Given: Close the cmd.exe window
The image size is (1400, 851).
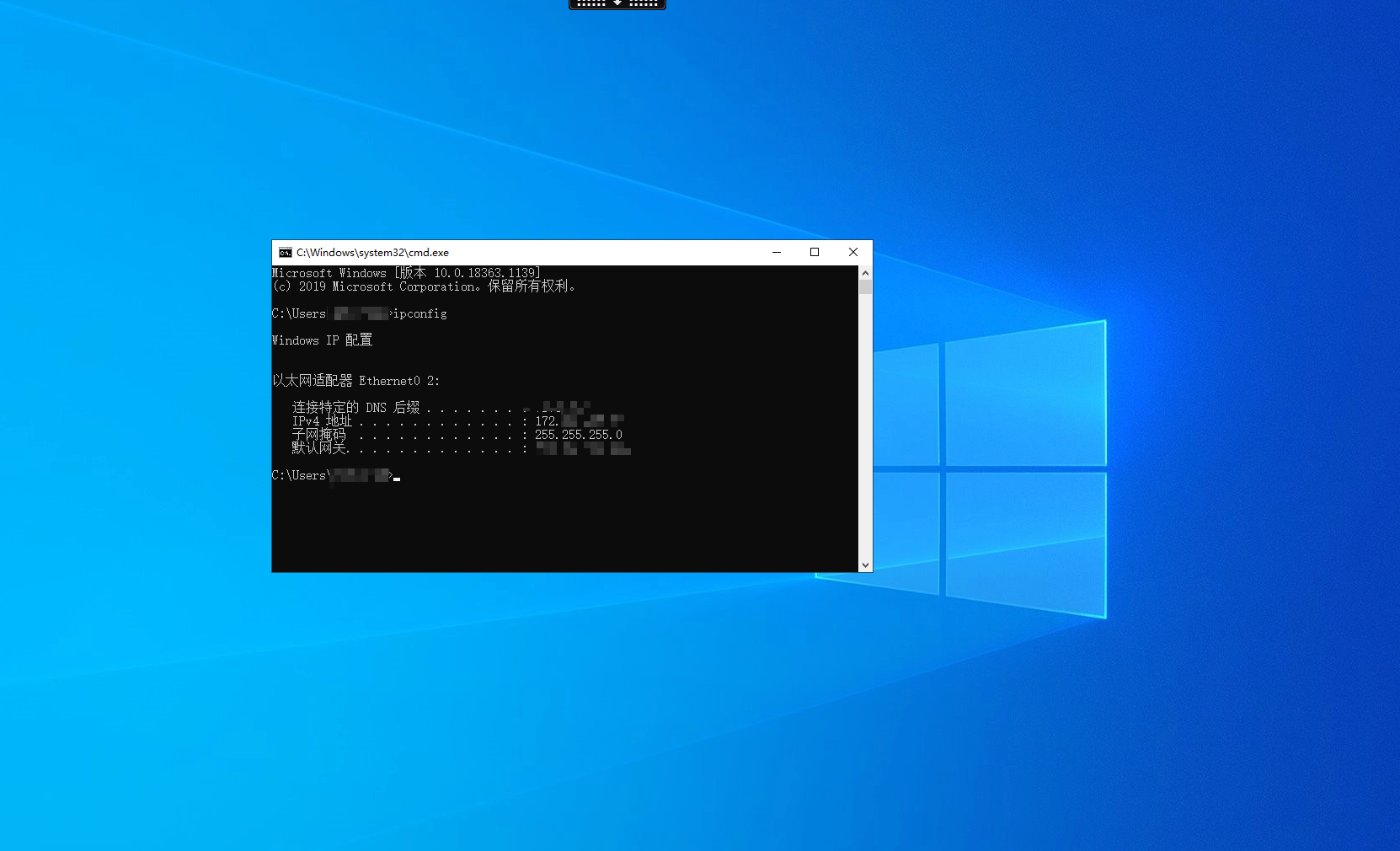Looking at the screenshot, I should point(853,253).
